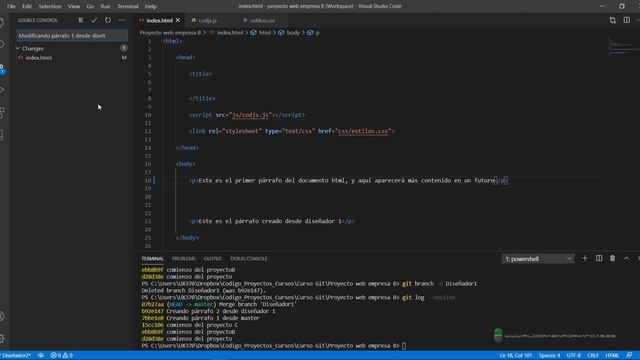Commit staged changes with the checkmark icon
This screenshot has height=360, width=640.
click(94, 20)
